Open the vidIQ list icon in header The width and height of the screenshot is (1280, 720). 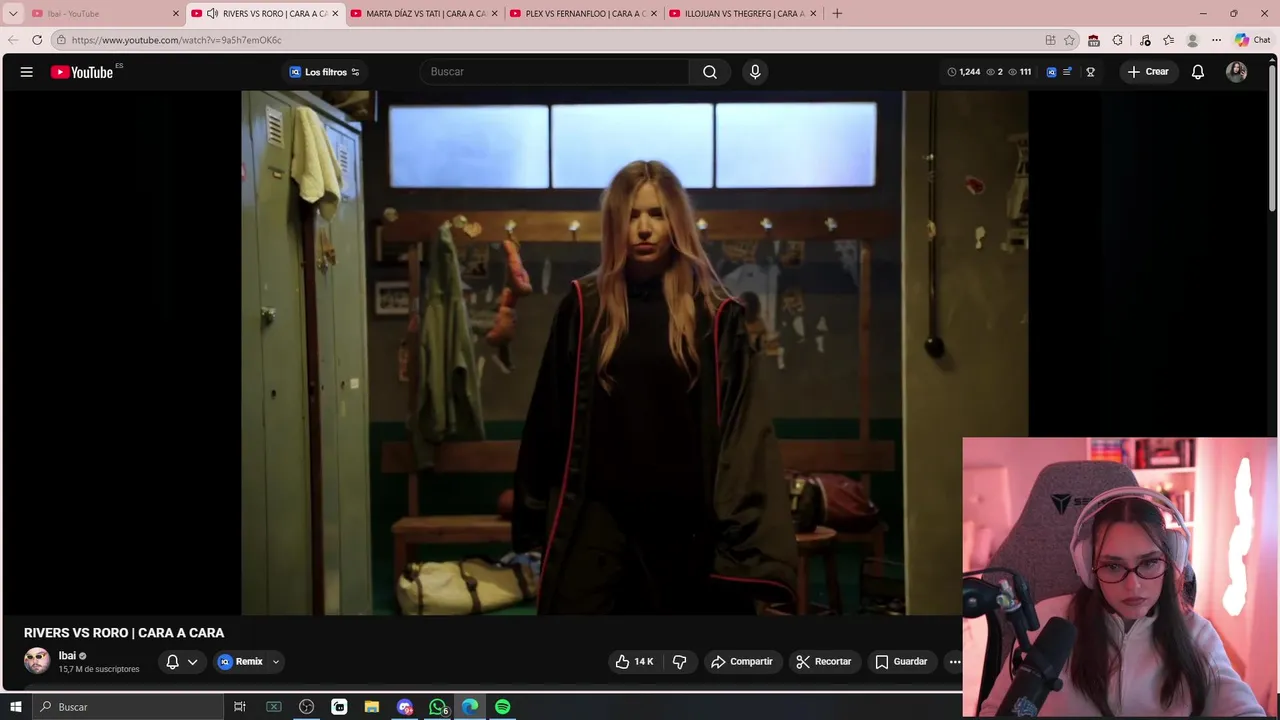1067,72
